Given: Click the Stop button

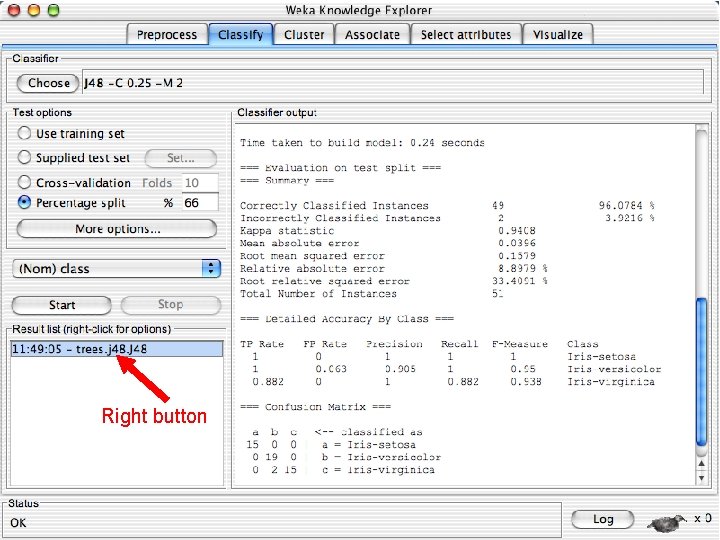Looking at the screenshot, I should [x=170, y=304].
